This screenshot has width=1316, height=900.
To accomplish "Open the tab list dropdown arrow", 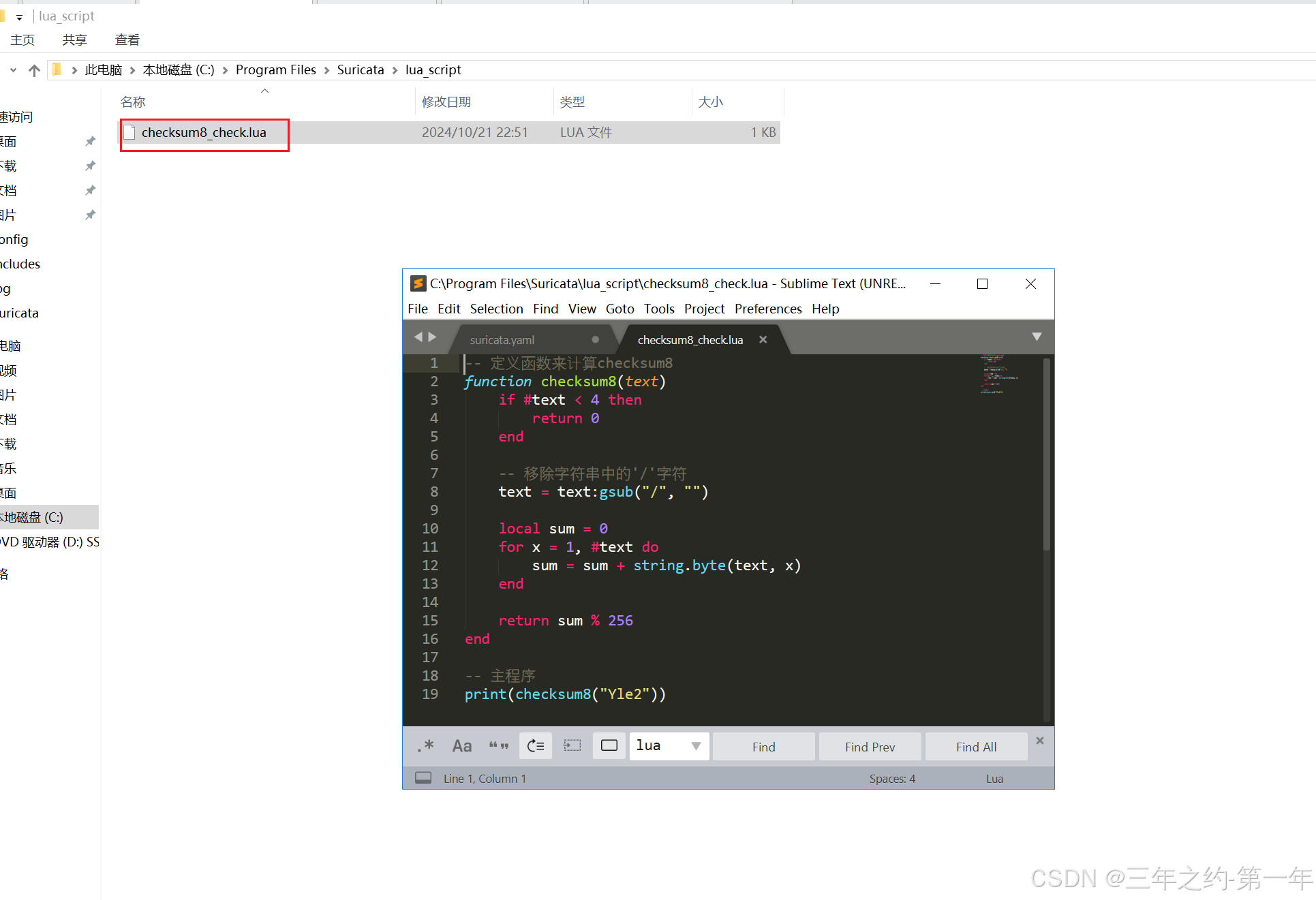I will point(1037,337).
